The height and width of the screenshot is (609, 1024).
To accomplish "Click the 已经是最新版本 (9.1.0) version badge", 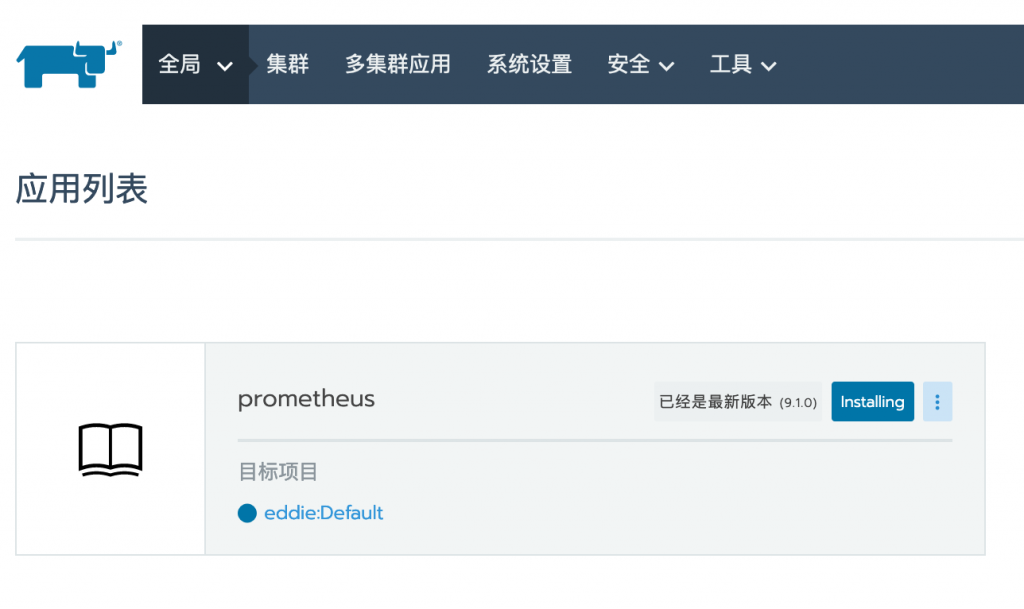I will (x=738, y=401).
